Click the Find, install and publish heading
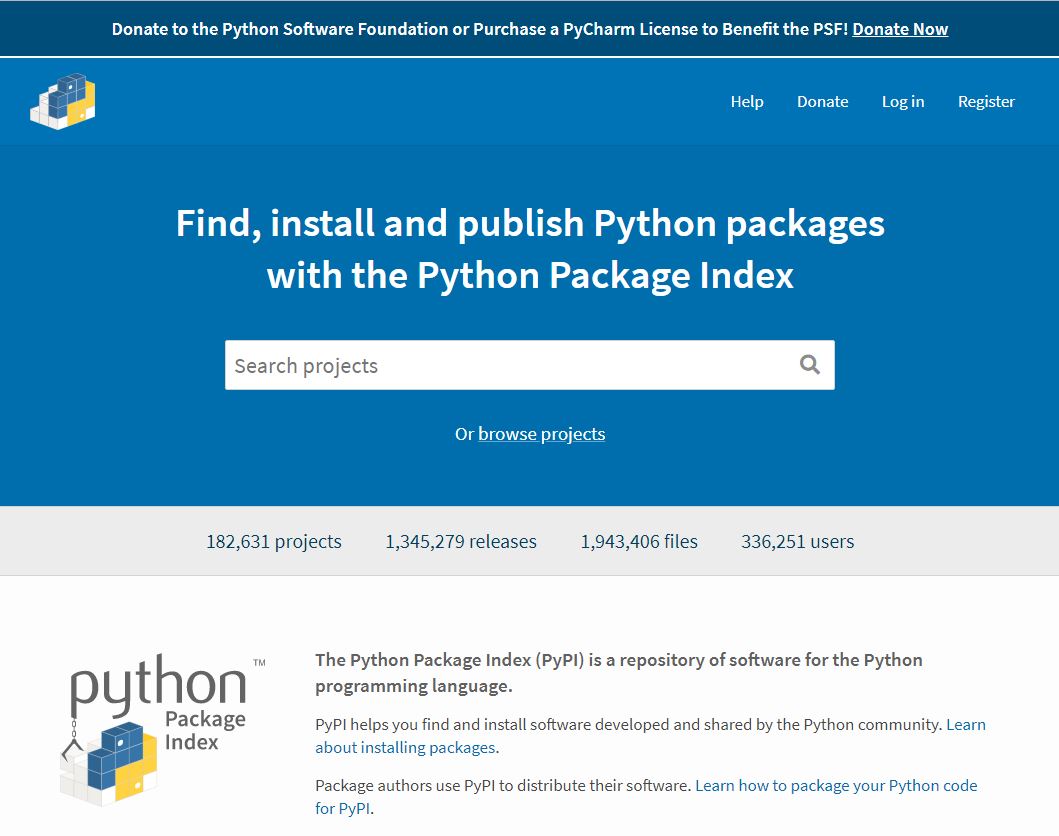The image size is (1059, 836). 530,249
